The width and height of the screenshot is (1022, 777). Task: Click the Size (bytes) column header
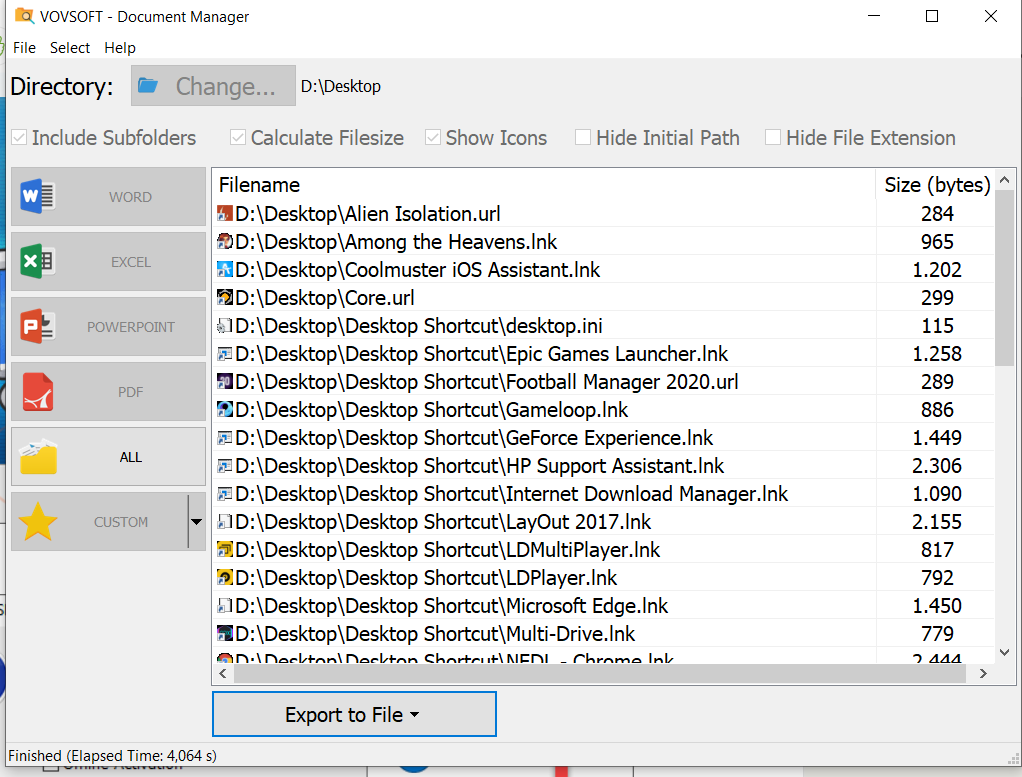[x=936, y=184]
